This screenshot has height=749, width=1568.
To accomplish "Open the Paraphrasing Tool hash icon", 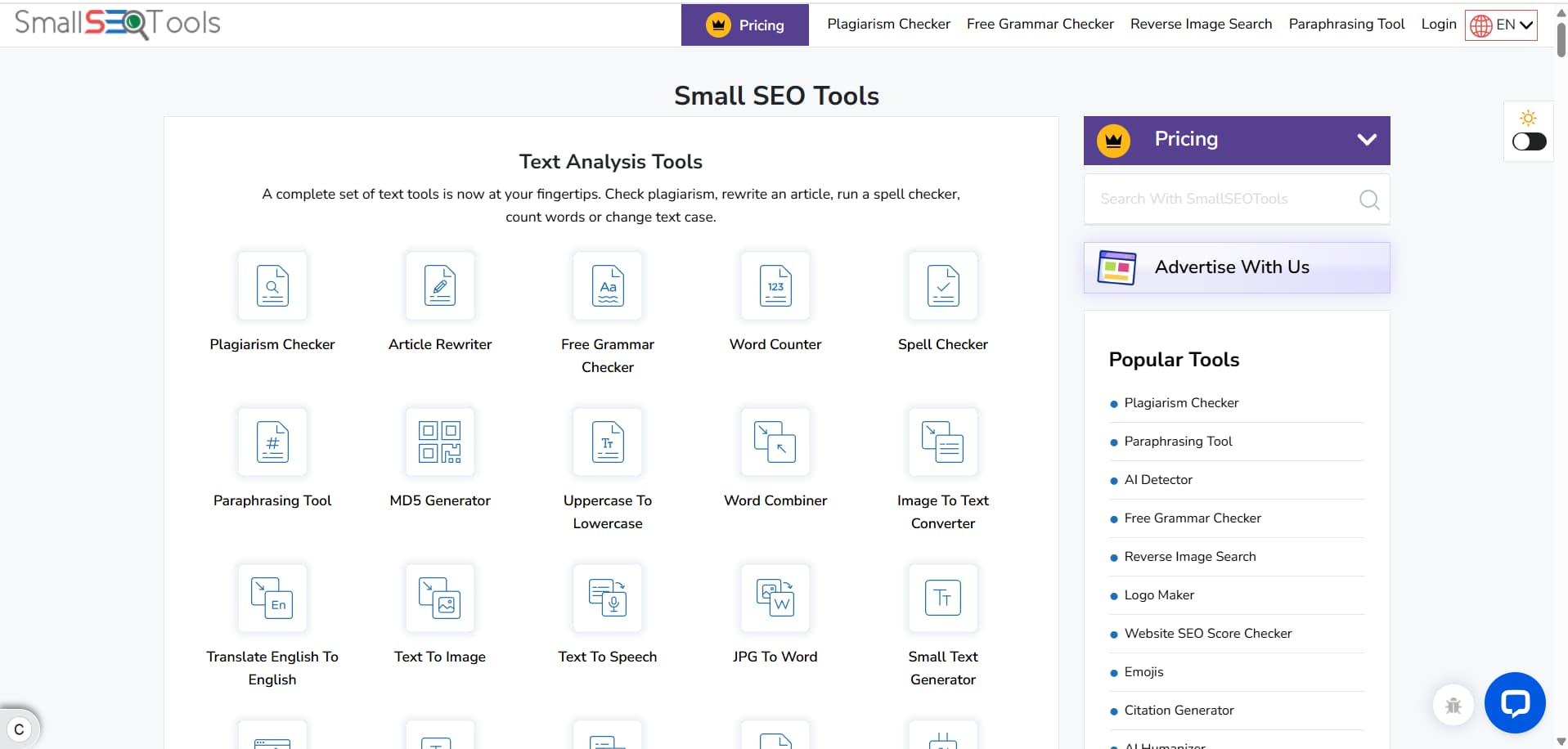I will pos(272,442).
